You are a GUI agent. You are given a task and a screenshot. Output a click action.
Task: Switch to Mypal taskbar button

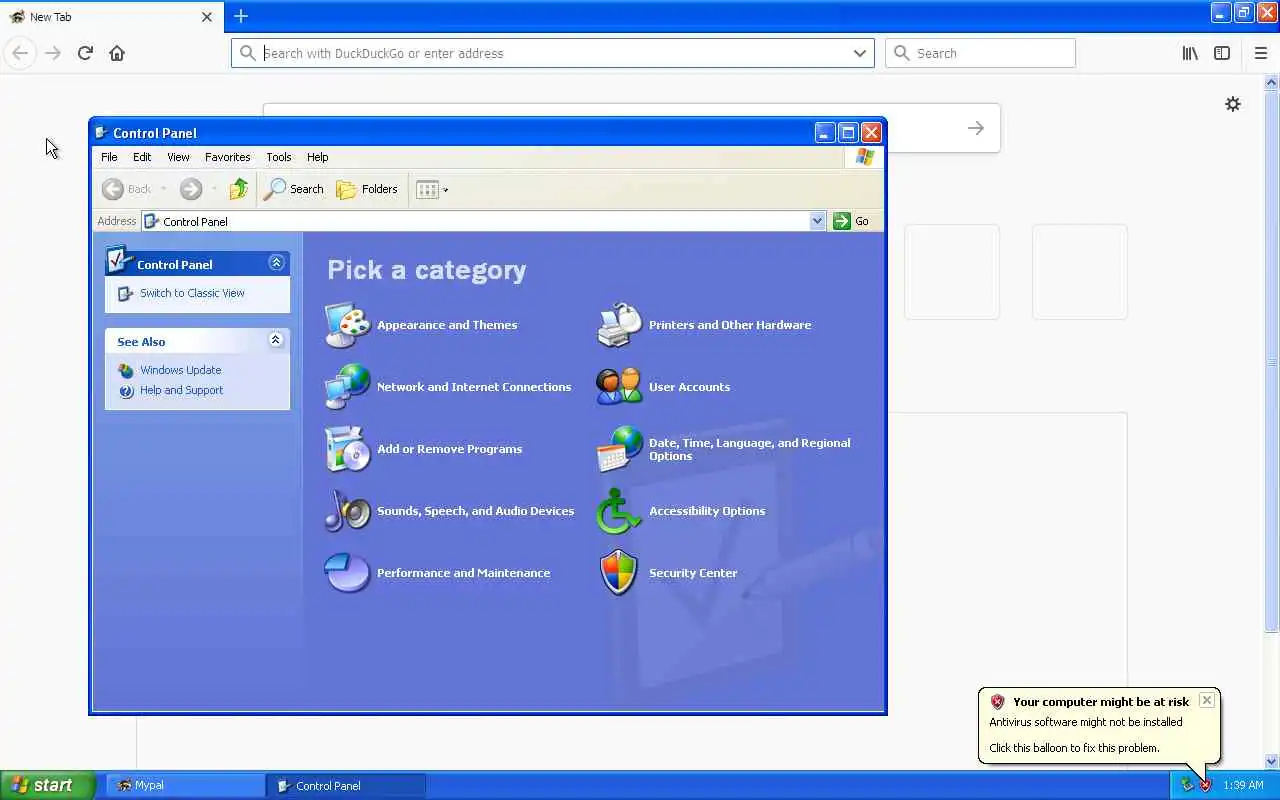pos(186,785)
